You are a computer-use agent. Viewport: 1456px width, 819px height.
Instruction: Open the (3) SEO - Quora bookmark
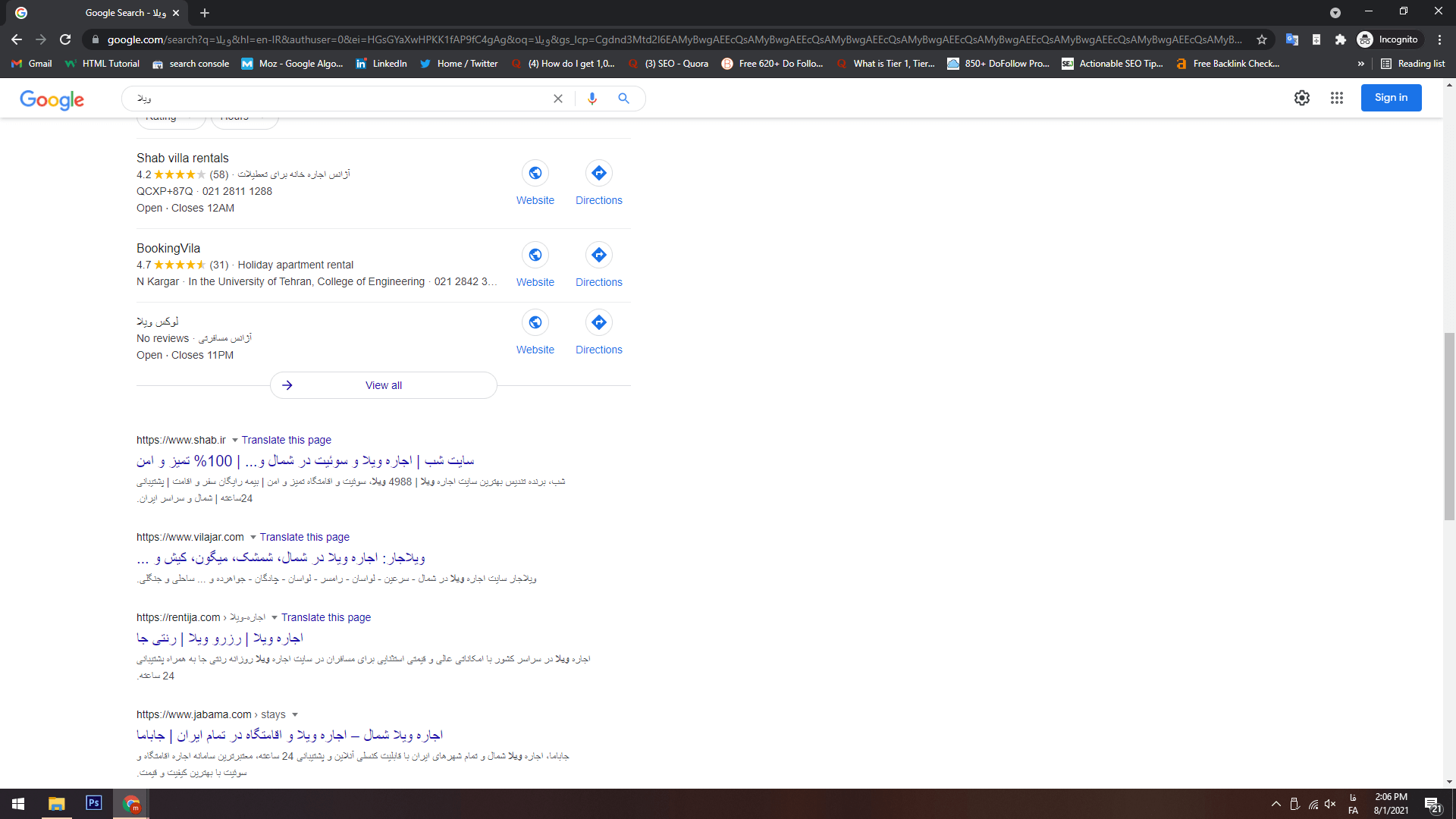(x=668, y=64)
